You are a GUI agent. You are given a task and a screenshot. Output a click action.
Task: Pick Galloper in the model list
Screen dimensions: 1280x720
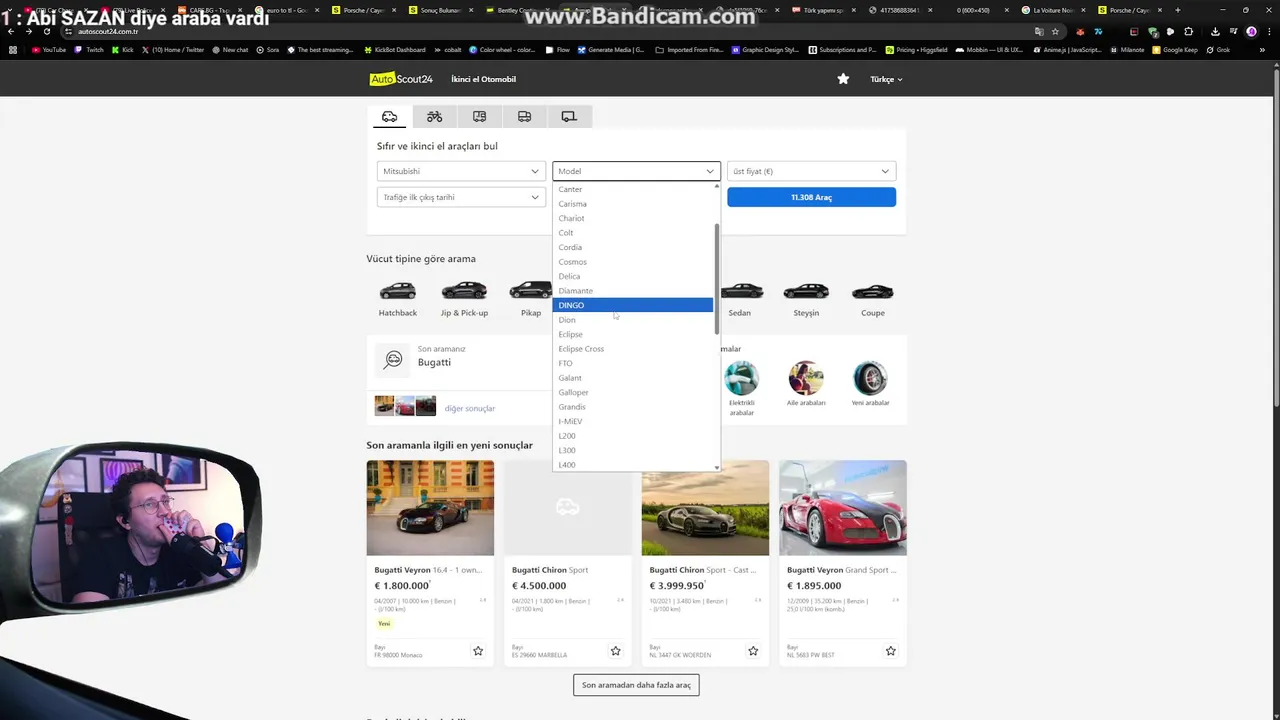point(632,392)
